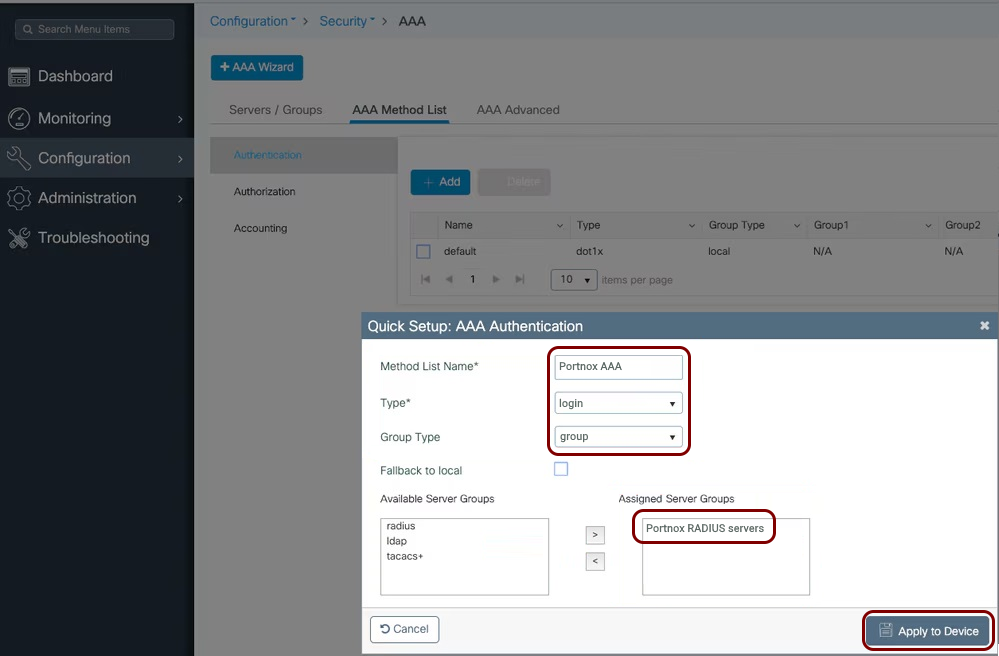Click the Method List Name field
Viewport: 999px width, 656px height.
click(618, 367)
